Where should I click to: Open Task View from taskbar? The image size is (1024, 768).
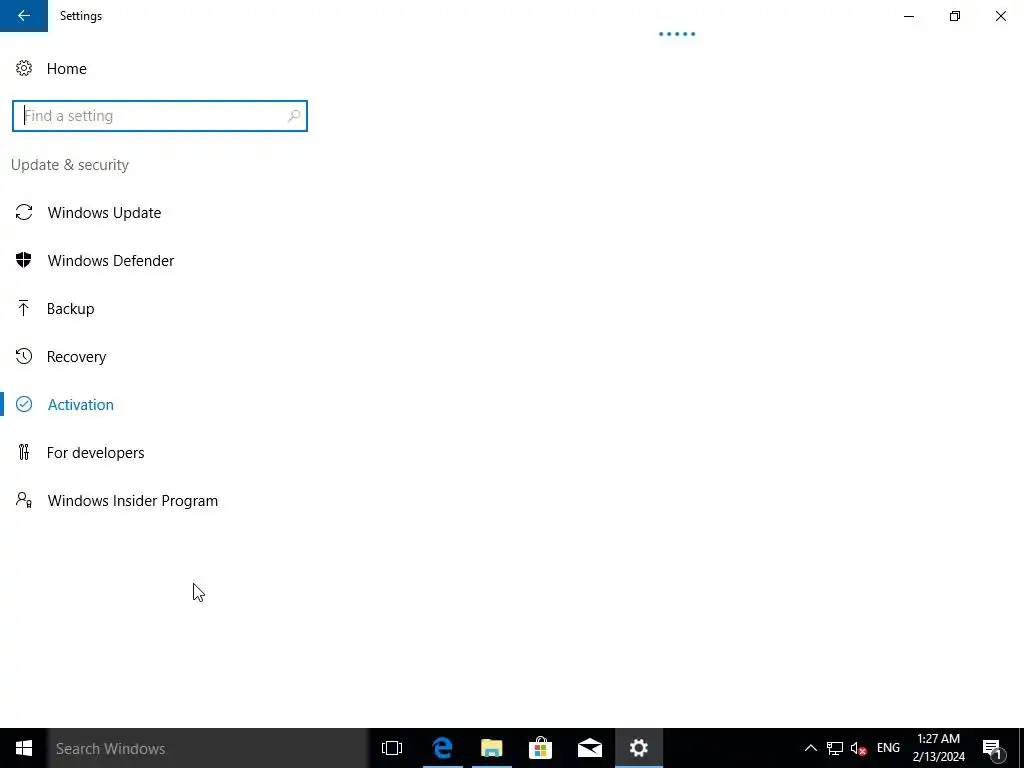tap(392, 748)
